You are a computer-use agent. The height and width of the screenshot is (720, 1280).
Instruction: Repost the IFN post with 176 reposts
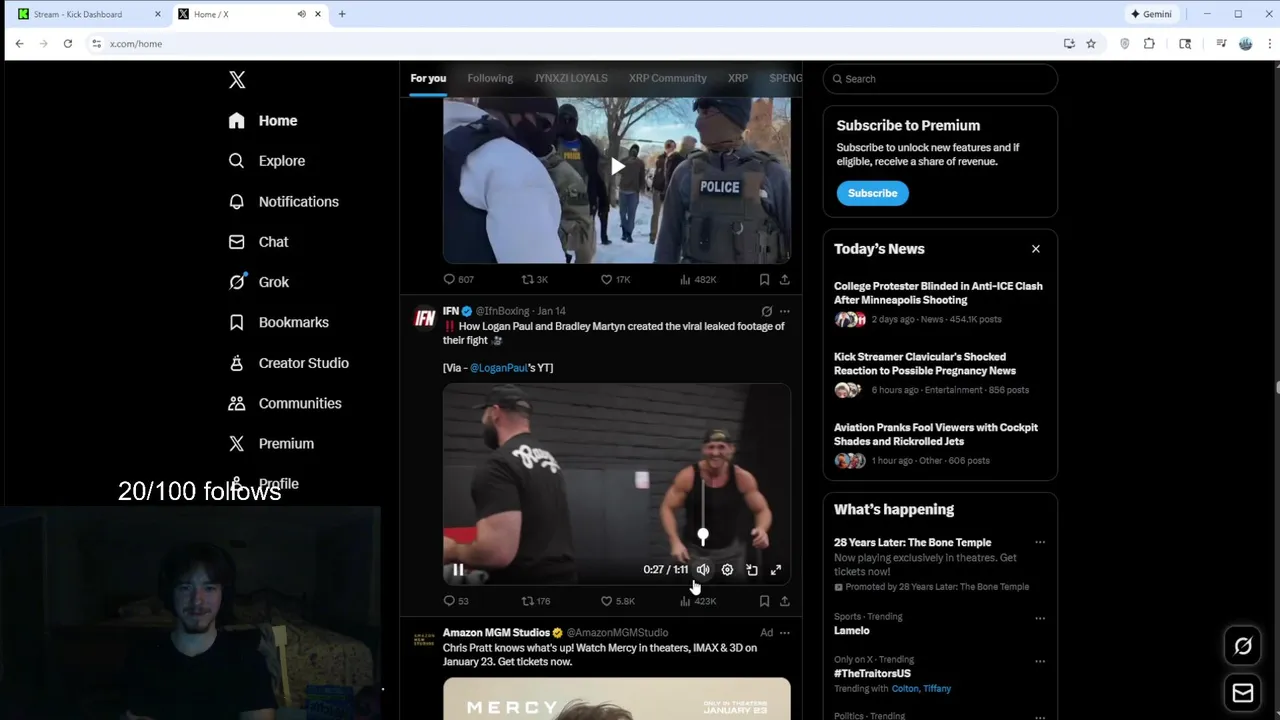click(x=536, y=601)
